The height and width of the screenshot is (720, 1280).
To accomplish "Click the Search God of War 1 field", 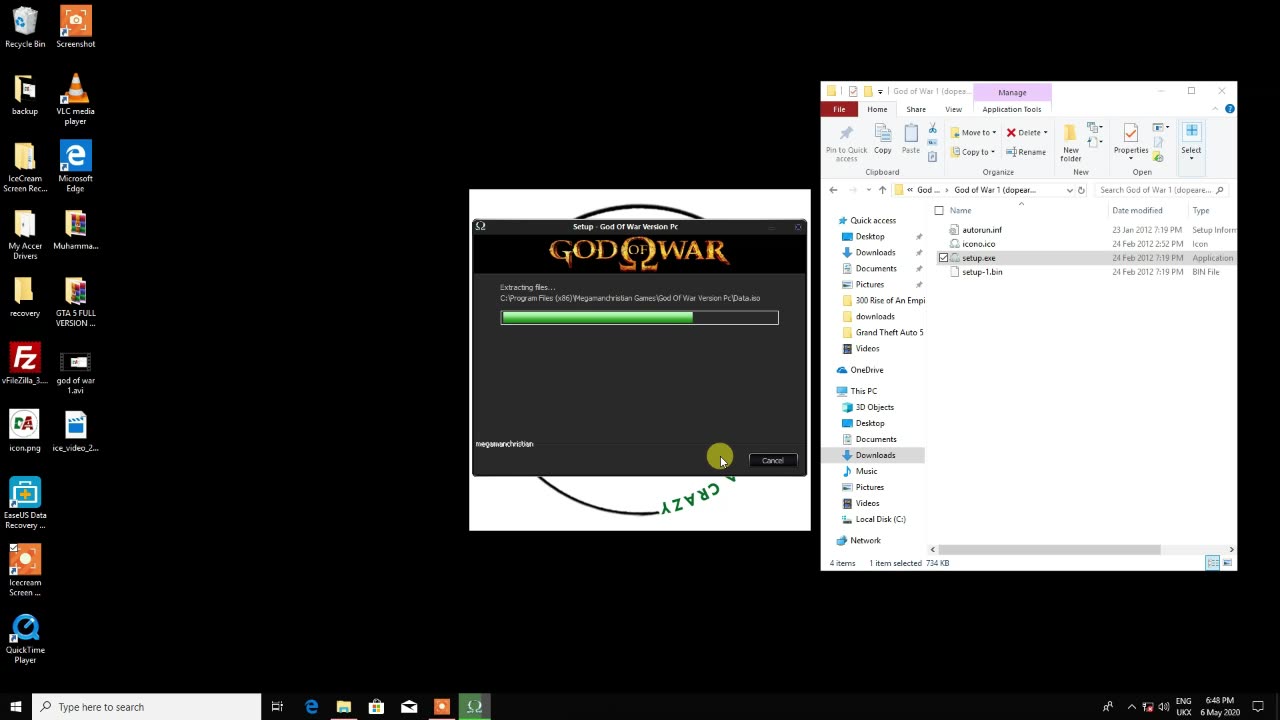I will click(1159, 190).
